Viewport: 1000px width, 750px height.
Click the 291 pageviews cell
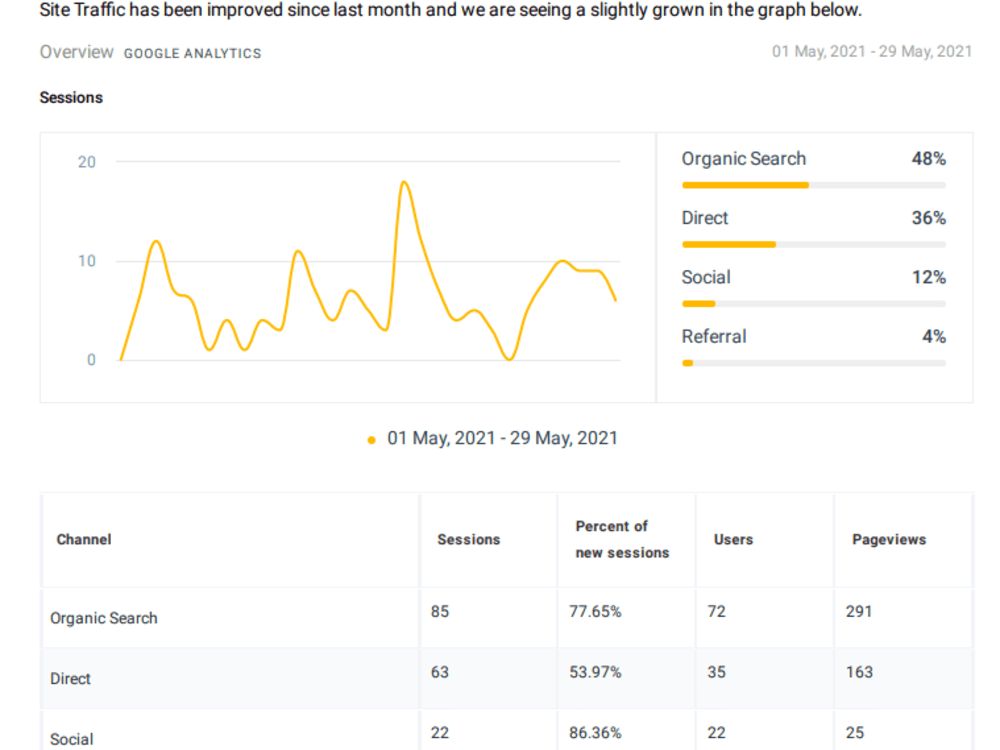[859, 612]
